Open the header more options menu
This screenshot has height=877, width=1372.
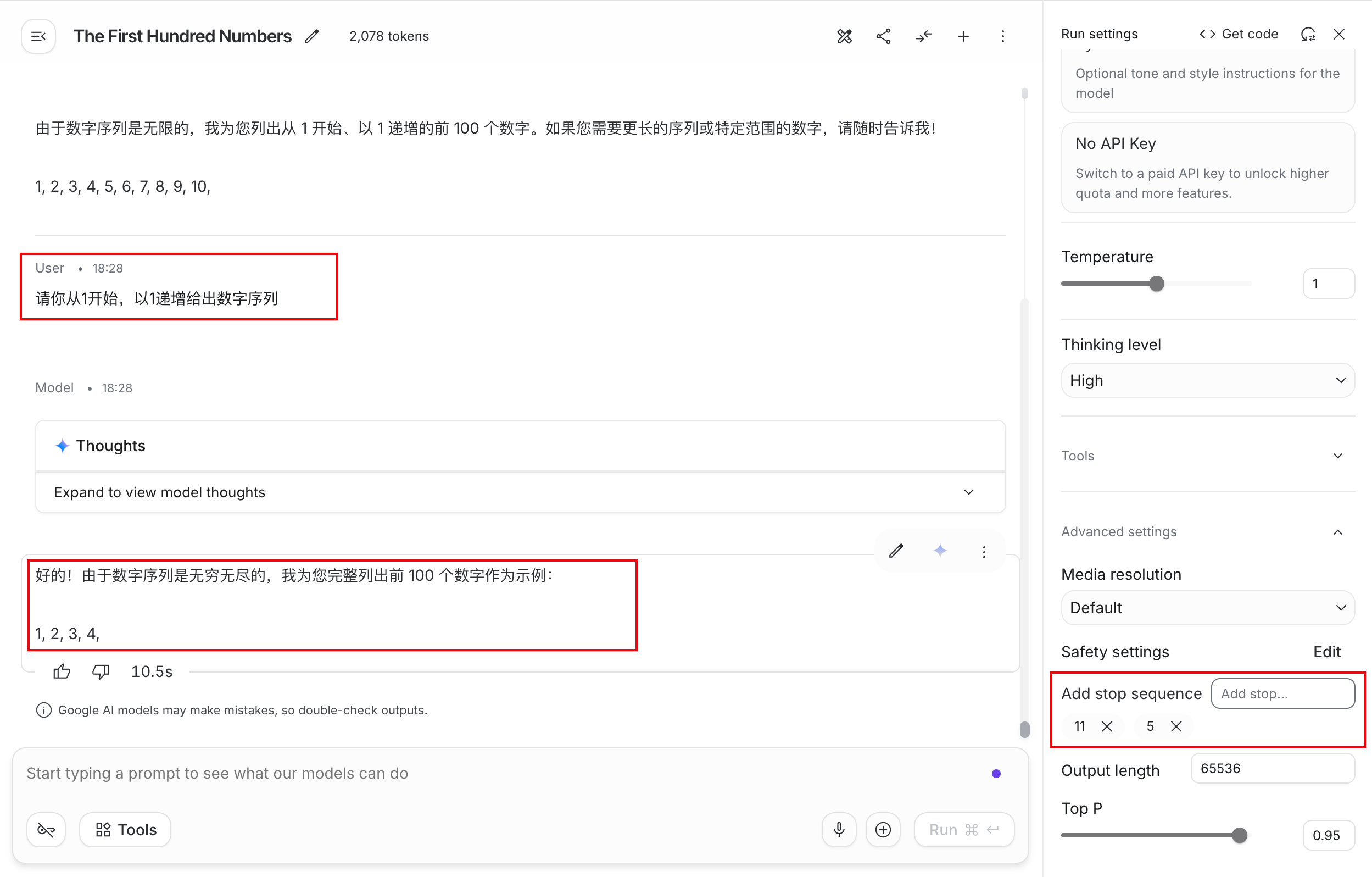tap(1002, 36)
